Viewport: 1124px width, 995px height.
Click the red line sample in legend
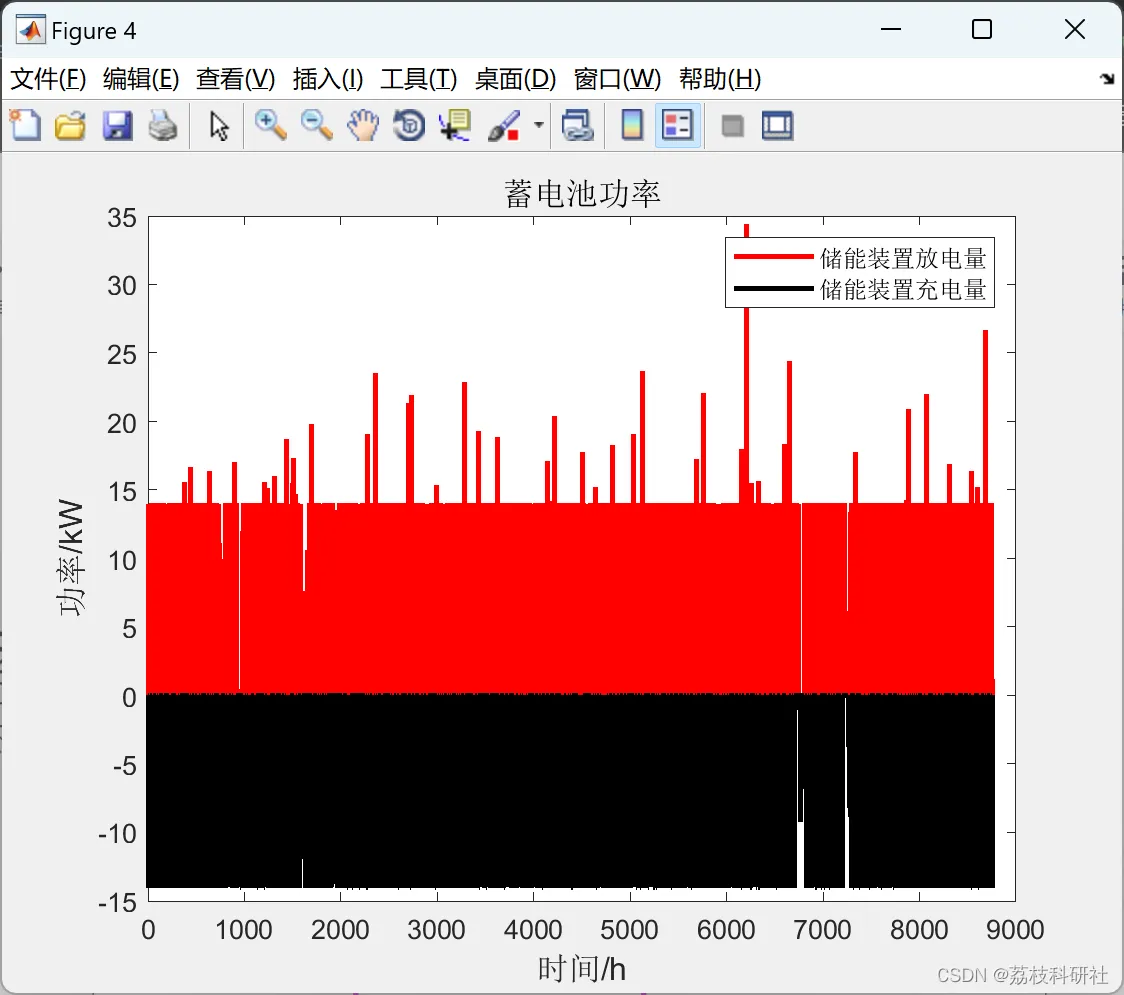pyautogui.click(x=774, y=257)
